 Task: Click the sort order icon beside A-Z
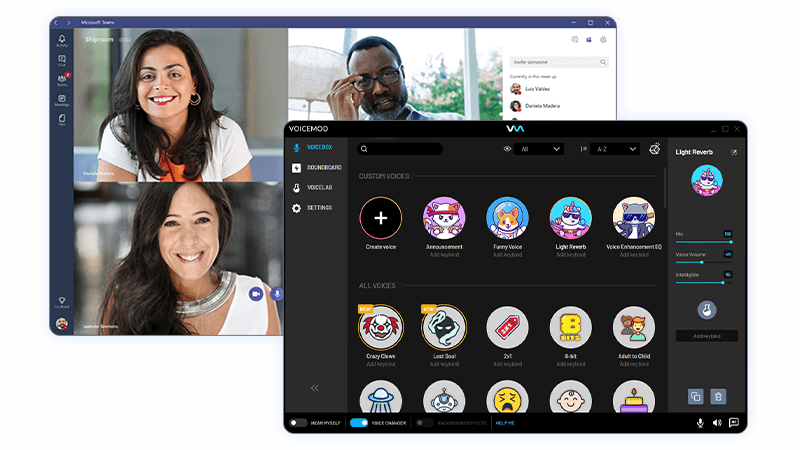(583, 149)
